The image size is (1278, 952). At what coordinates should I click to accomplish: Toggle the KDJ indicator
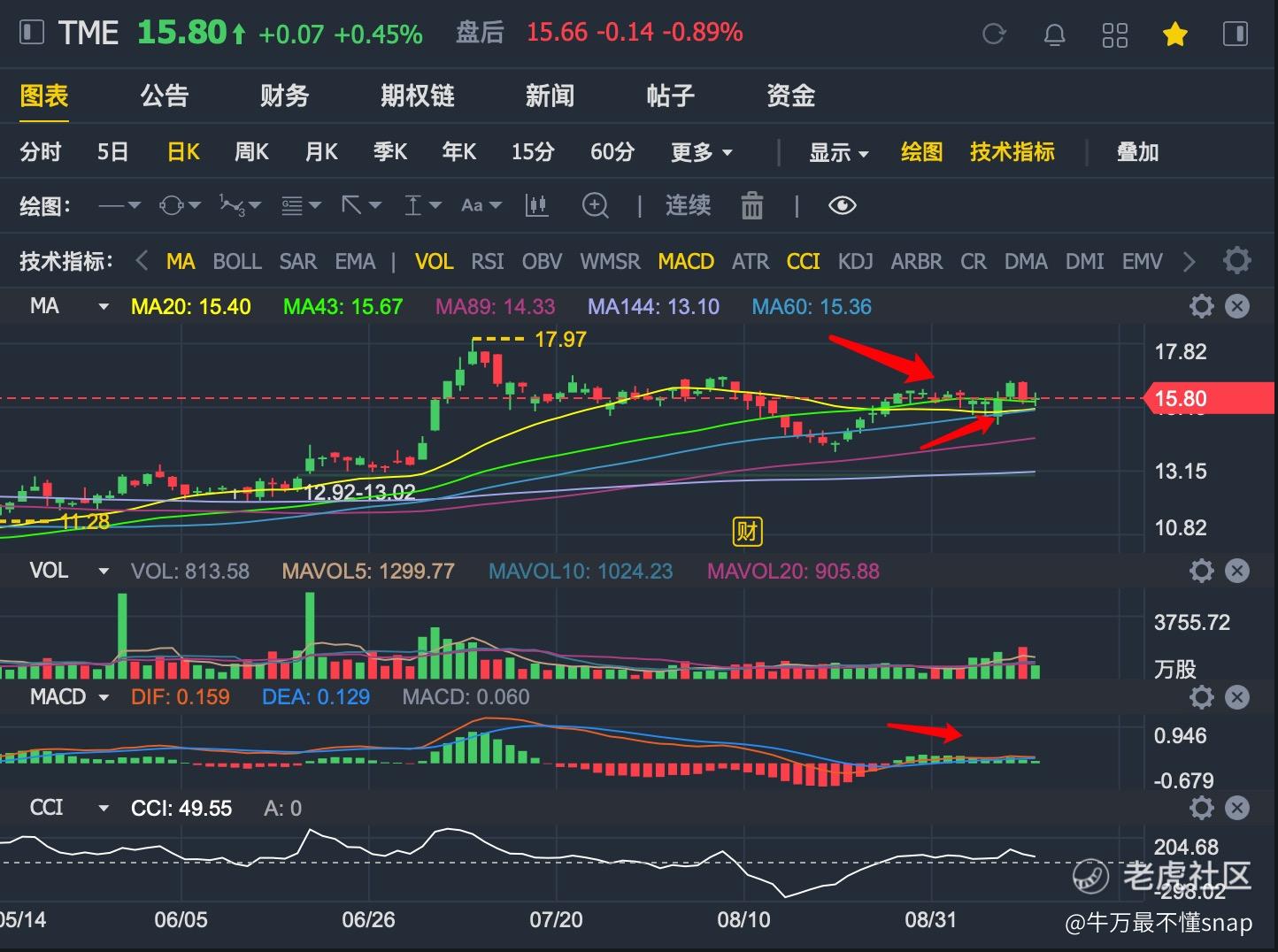(856, 262)
